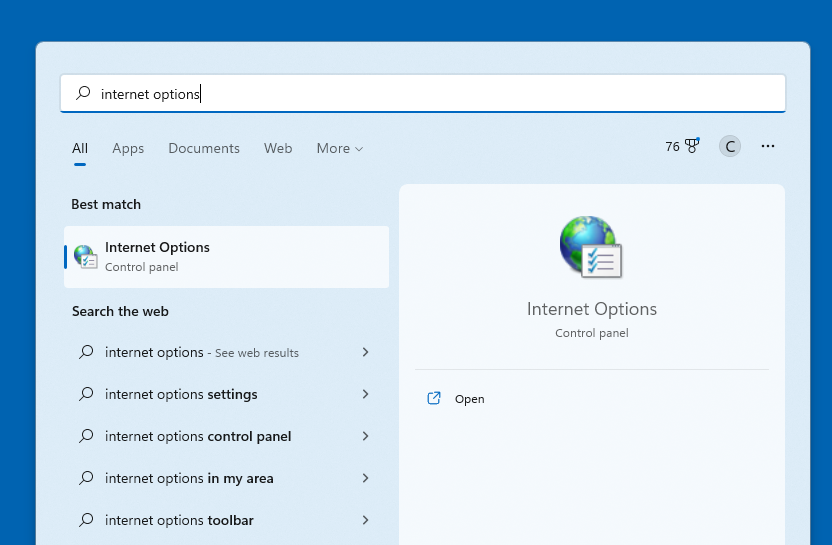Click magnifier icon beside 'internet options toolbar'

click(86, 520)
